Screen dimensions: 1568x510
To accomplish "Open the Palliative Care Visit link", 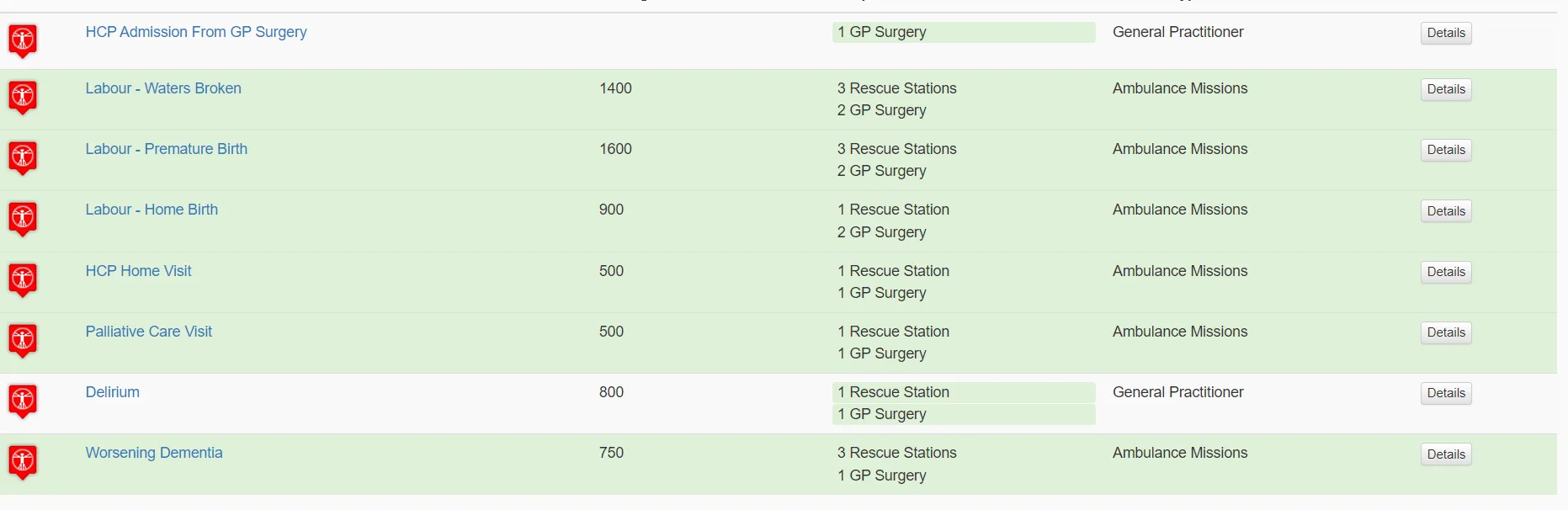I will [x=149, y=332].
